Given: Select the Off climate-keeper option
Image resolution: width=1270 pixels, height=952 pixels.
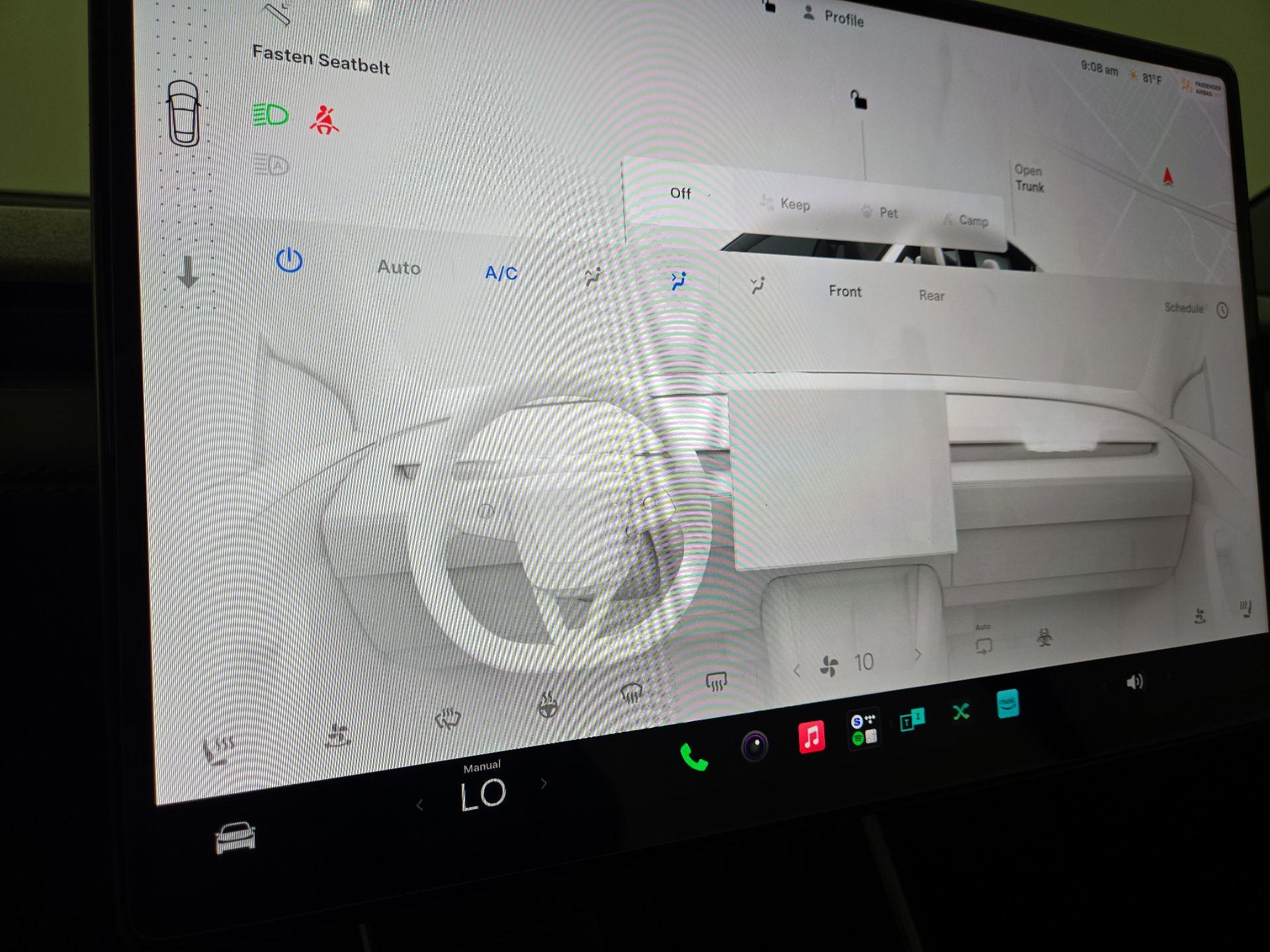Looking at the screenshot, I should point(680,193).
